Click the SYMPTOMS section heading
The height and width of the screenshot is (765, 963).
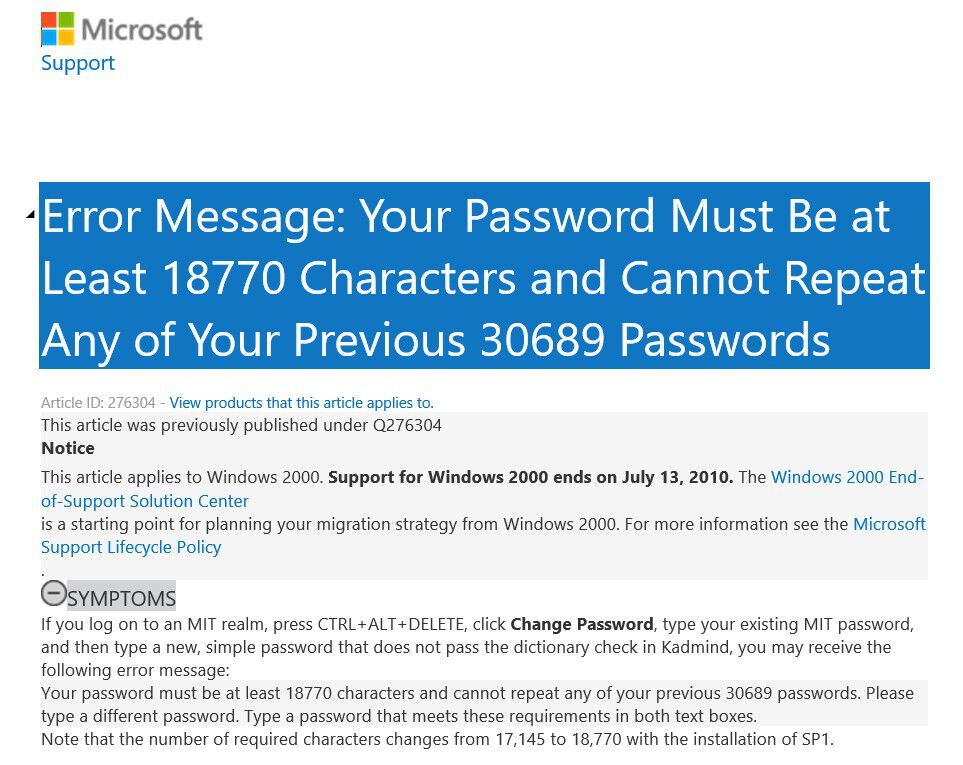[121, 599]
